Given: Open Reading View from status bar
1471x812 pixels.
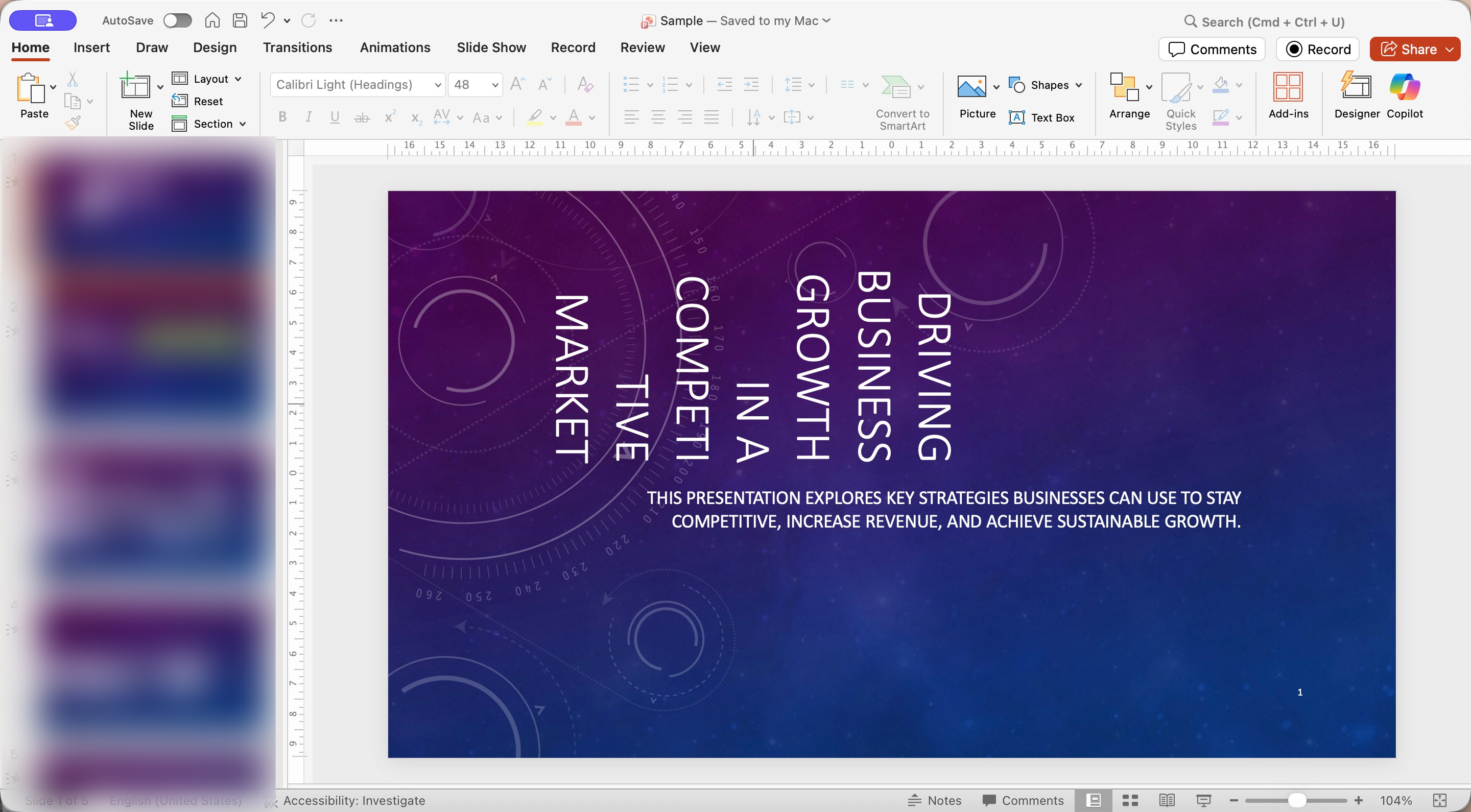Looking at the screenshot, I should point(1167,800).
